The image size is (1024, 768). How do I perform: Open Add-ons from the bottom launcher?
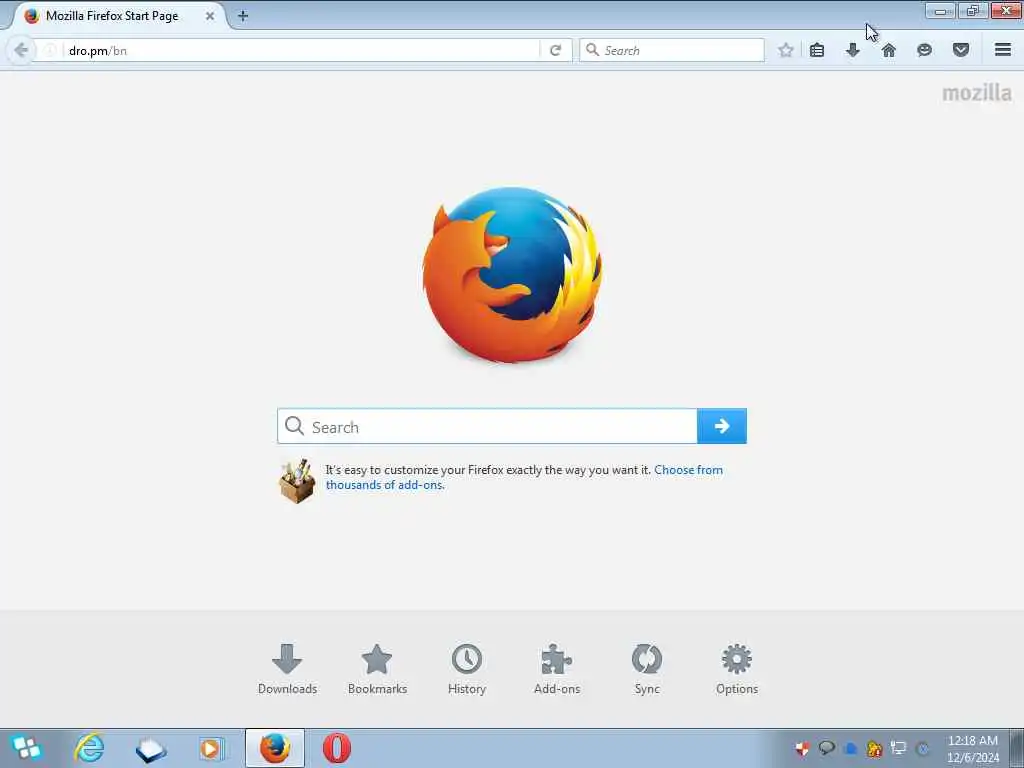[x=557, y=669]
